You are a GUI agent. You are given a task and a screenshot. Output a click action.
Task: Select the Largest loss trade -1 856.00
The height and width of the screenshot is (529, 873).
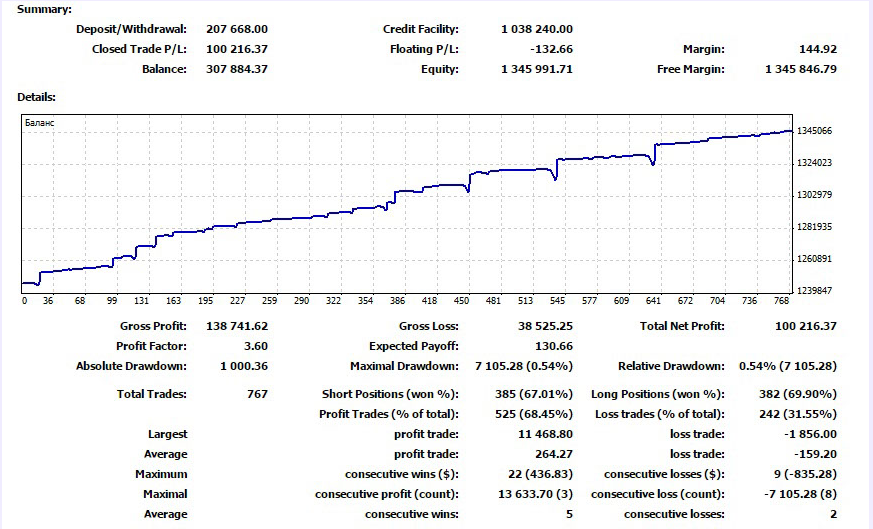(810, 434)
